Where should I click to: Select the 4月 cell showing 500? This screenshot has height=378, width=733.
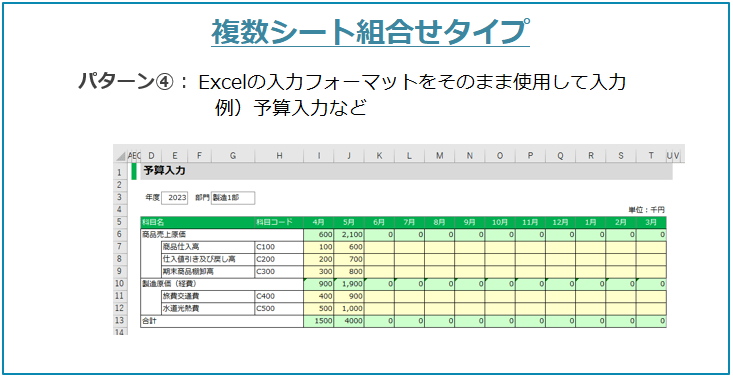[x=318, y=308]
